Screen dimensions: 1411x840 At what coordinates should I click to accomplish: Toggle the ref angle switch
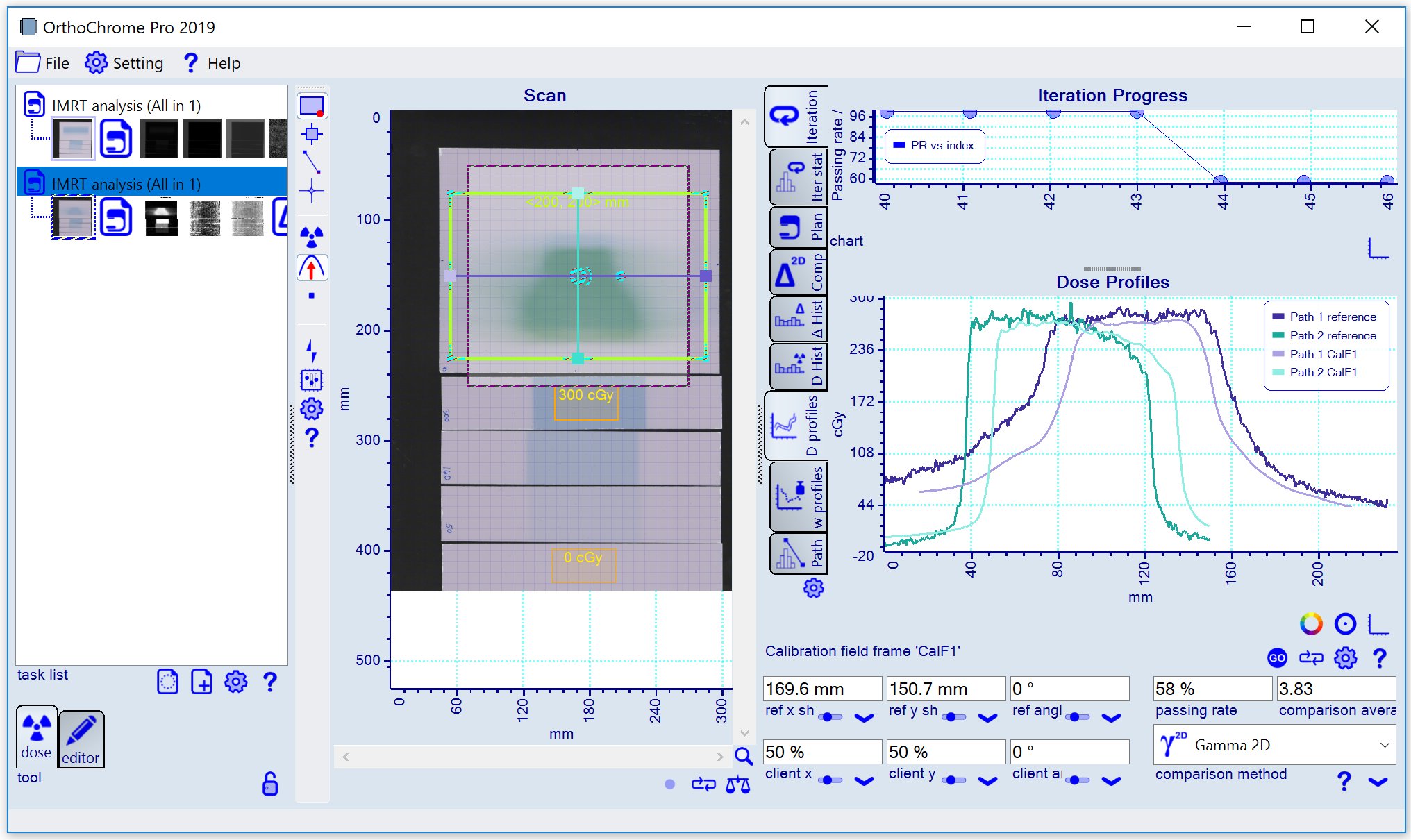click(1077, 716)
